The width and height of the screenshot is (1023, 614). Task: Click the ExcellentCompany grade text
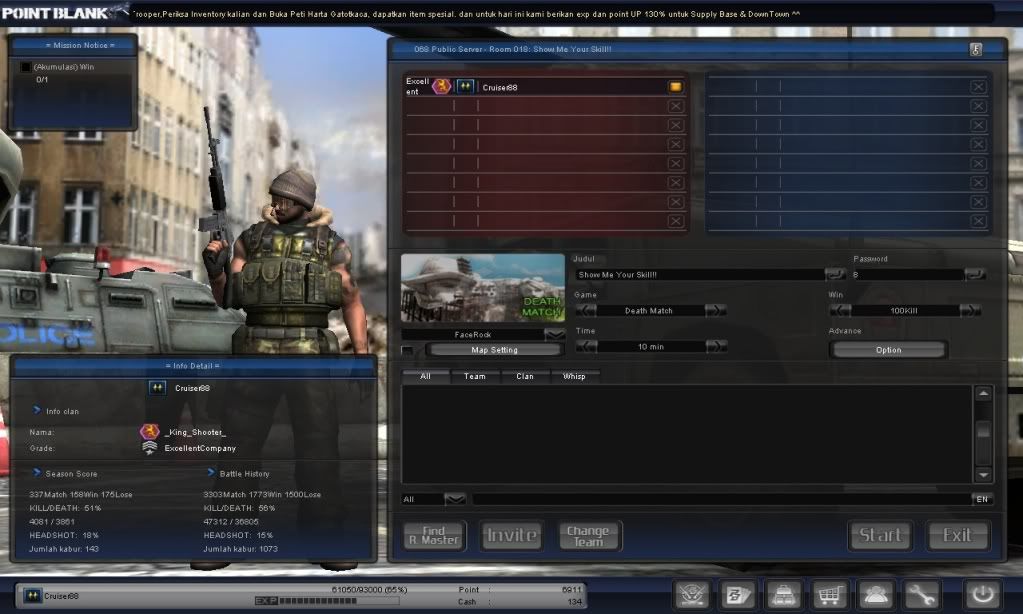(x=200, y=448)
